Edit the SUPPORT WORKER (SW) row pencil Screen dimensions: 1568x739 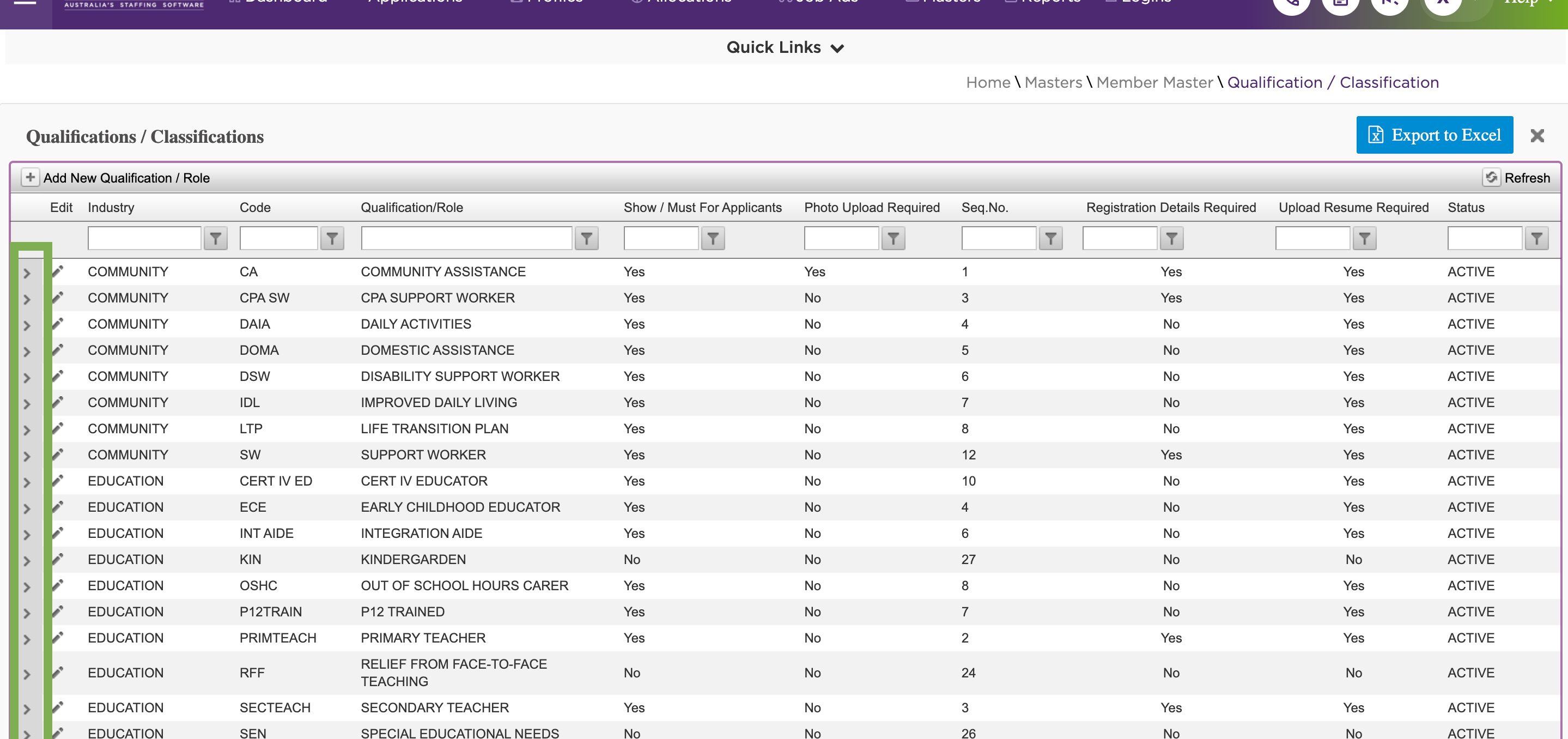[58, 455]
